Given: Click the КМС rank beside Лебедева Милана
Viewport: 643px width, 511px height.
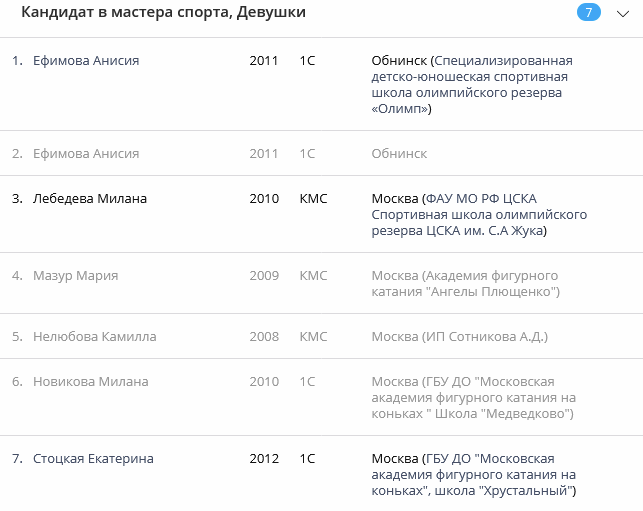Looking at the screenshot, I should click(x=313, y=199).
